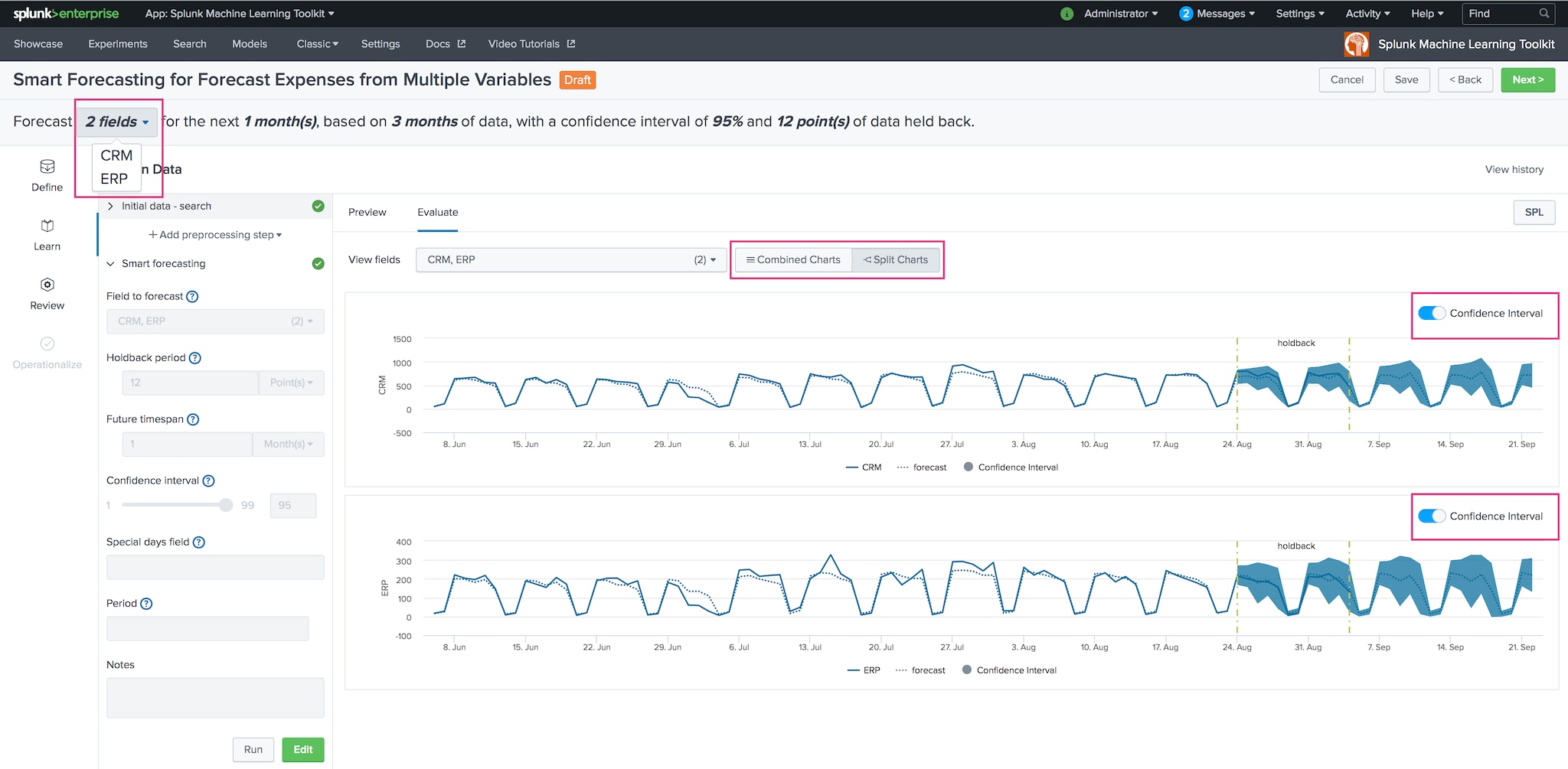This screenshot has width=1568, height=769.
Task: Click the Machine Learning Toolkit brain logo
Action: pos(1356,44)
